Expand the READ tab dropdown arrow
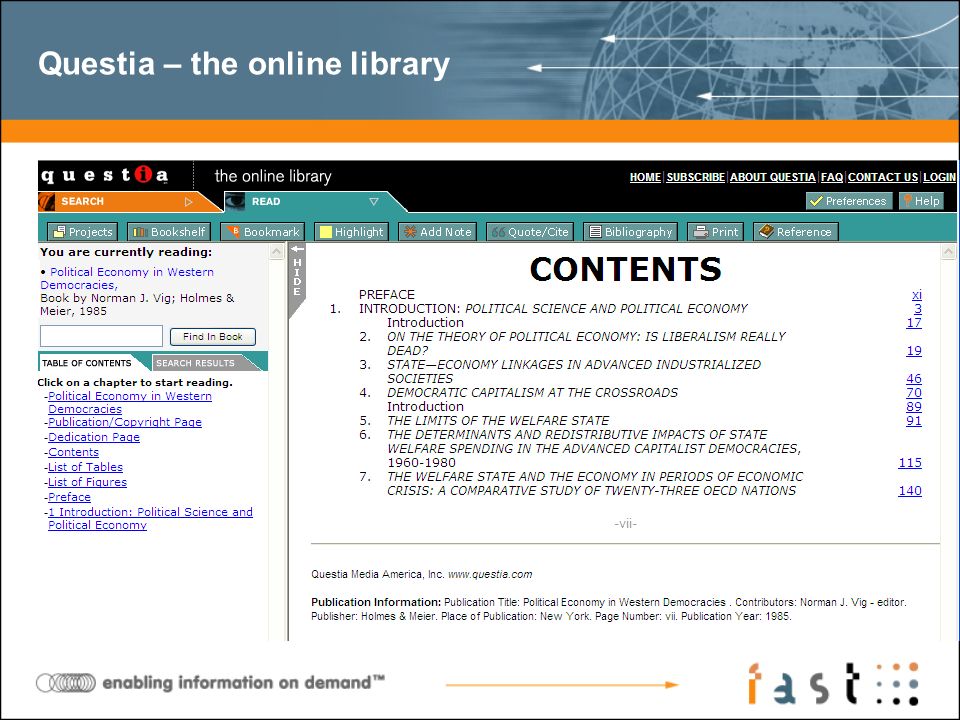 click(373, 201)
